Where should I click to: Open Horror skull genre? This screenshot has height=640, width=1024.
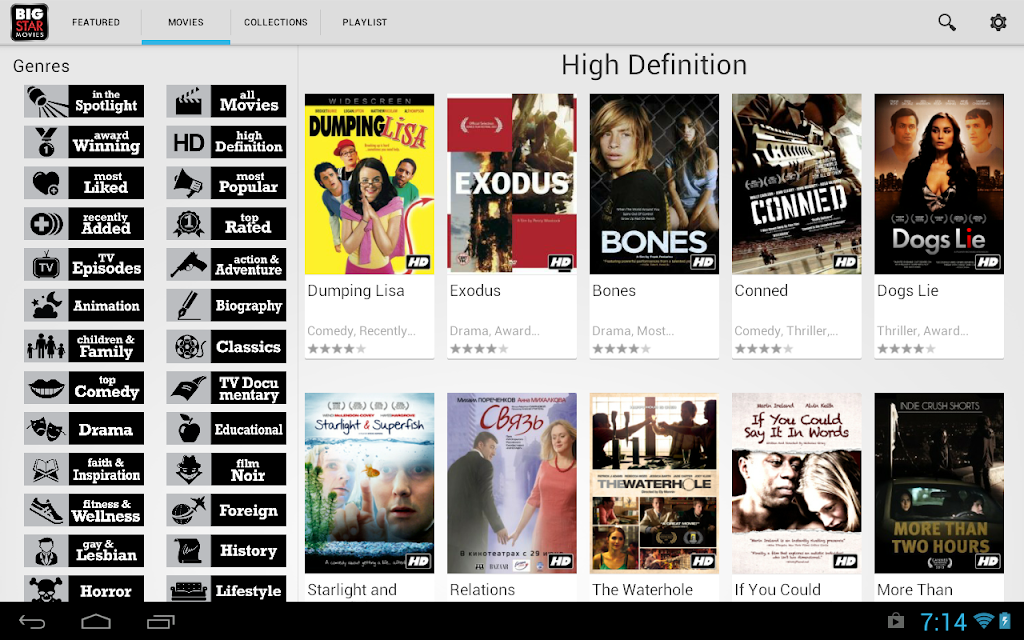click(84, 588)
